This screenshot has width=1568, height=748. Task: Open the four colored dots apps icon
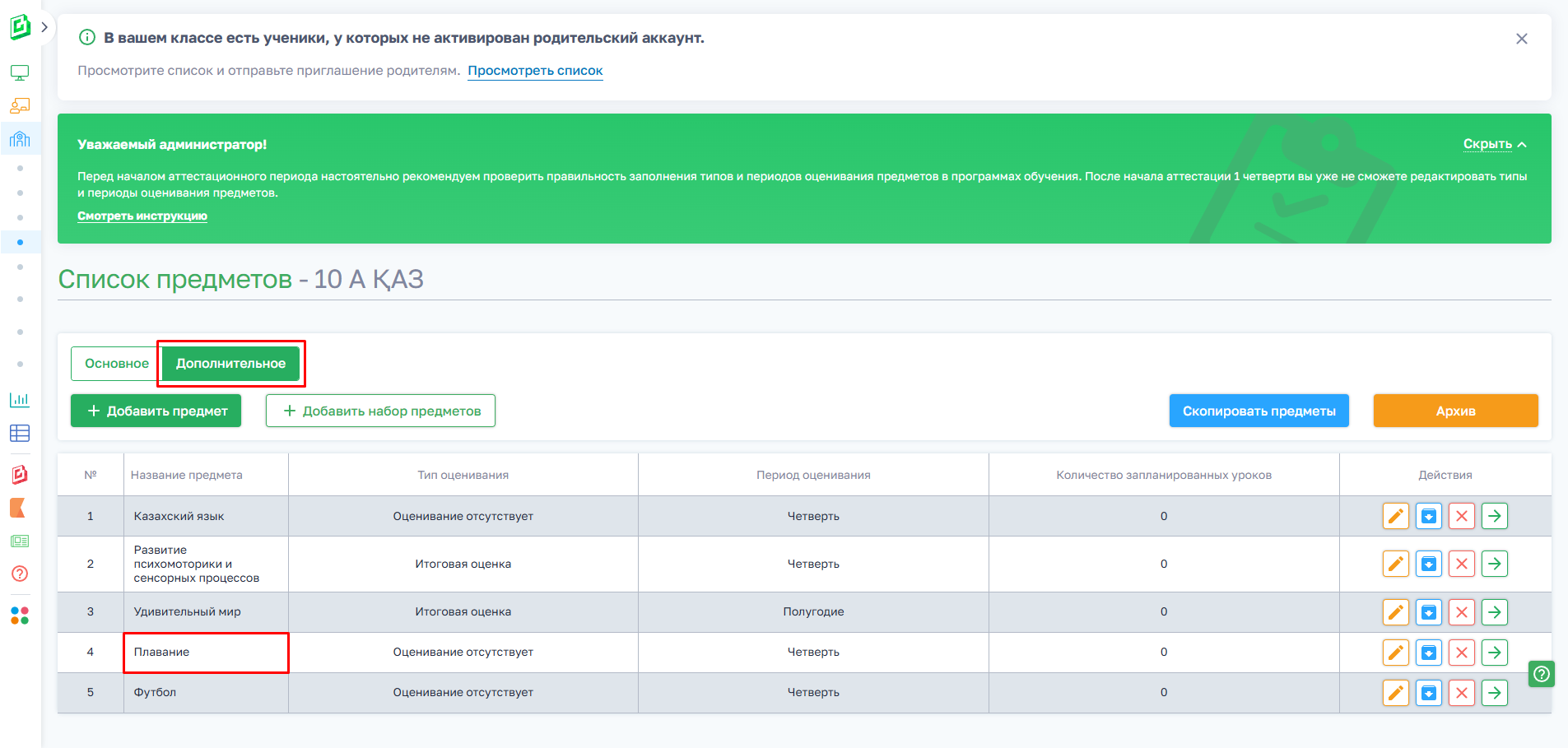[x=20, y=616]
